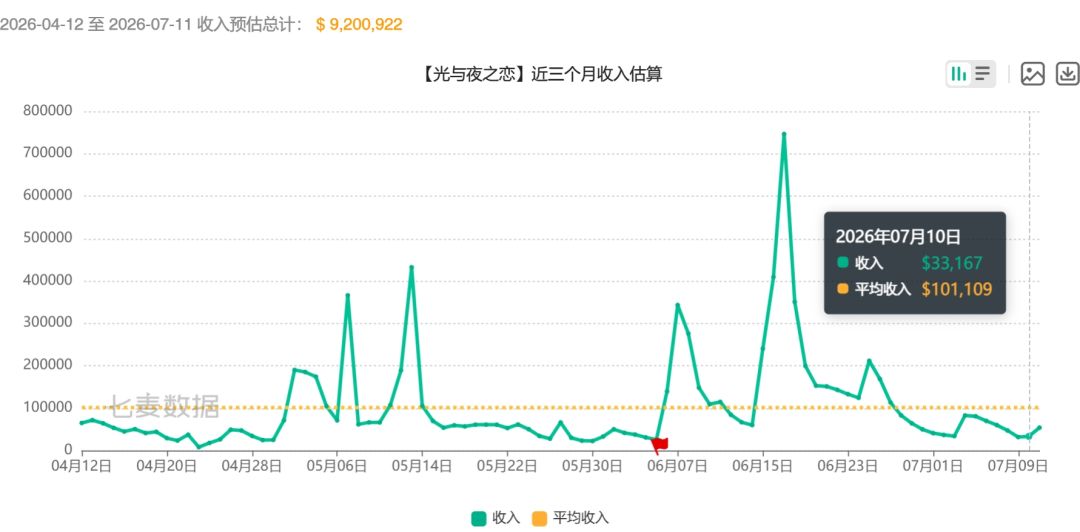Click the highest peak point above 700000
This screenshot has height=532, width=1080.
pyautogui.click(x=784, y=134)
